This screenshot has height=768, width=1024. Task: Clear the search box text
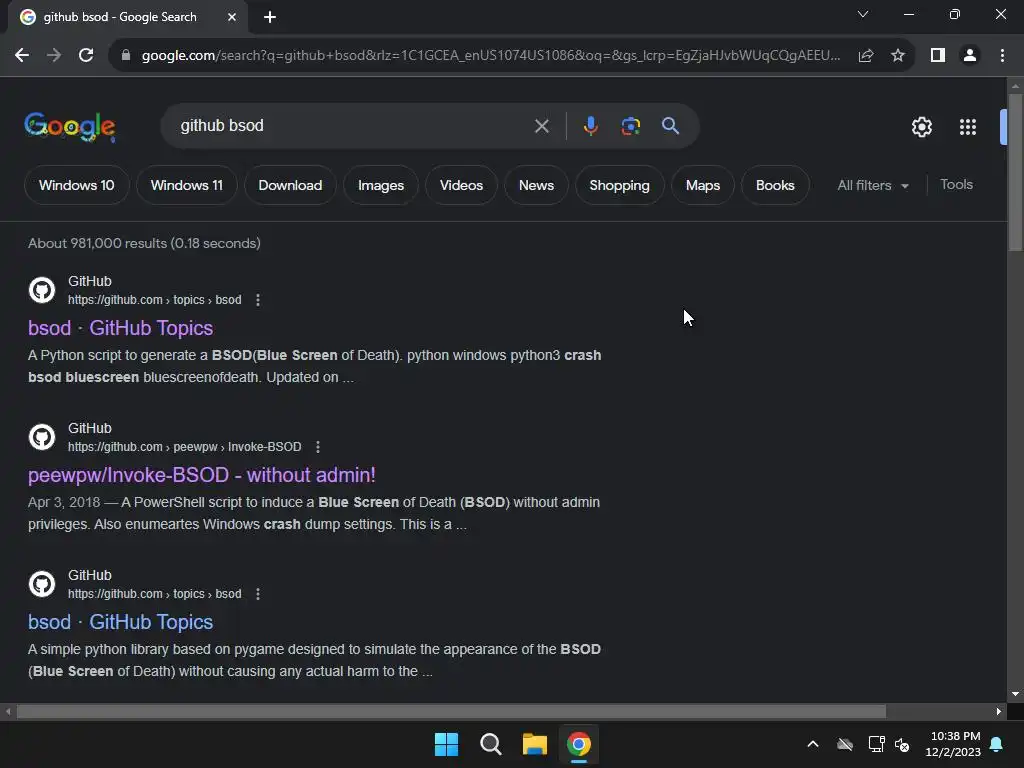pyautogui.click(x=541, y=126)
